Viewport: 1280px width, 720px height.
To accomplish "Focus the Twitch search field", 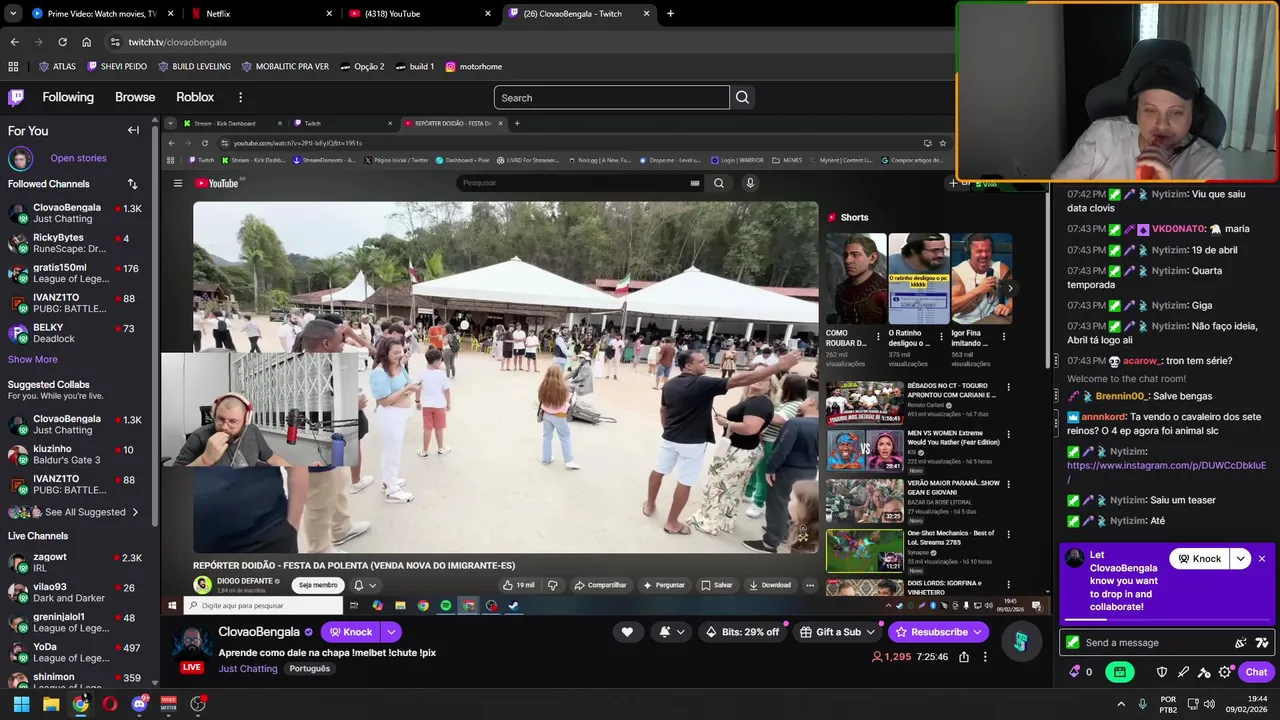I will point(612,97).
